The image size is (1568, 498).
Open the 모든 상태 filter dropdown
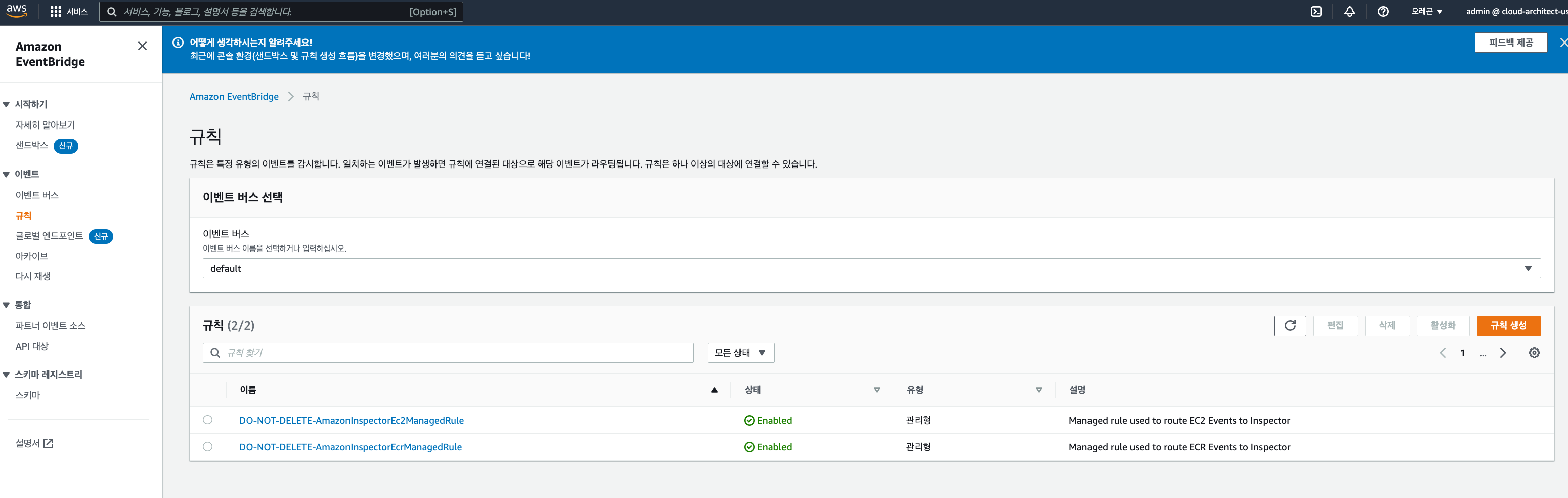click(x=740, y=352)
